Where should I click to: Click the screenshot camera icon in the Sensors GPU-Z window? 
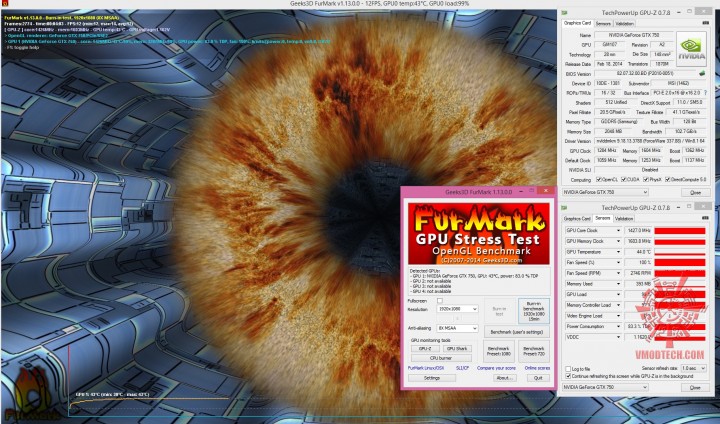705,218
